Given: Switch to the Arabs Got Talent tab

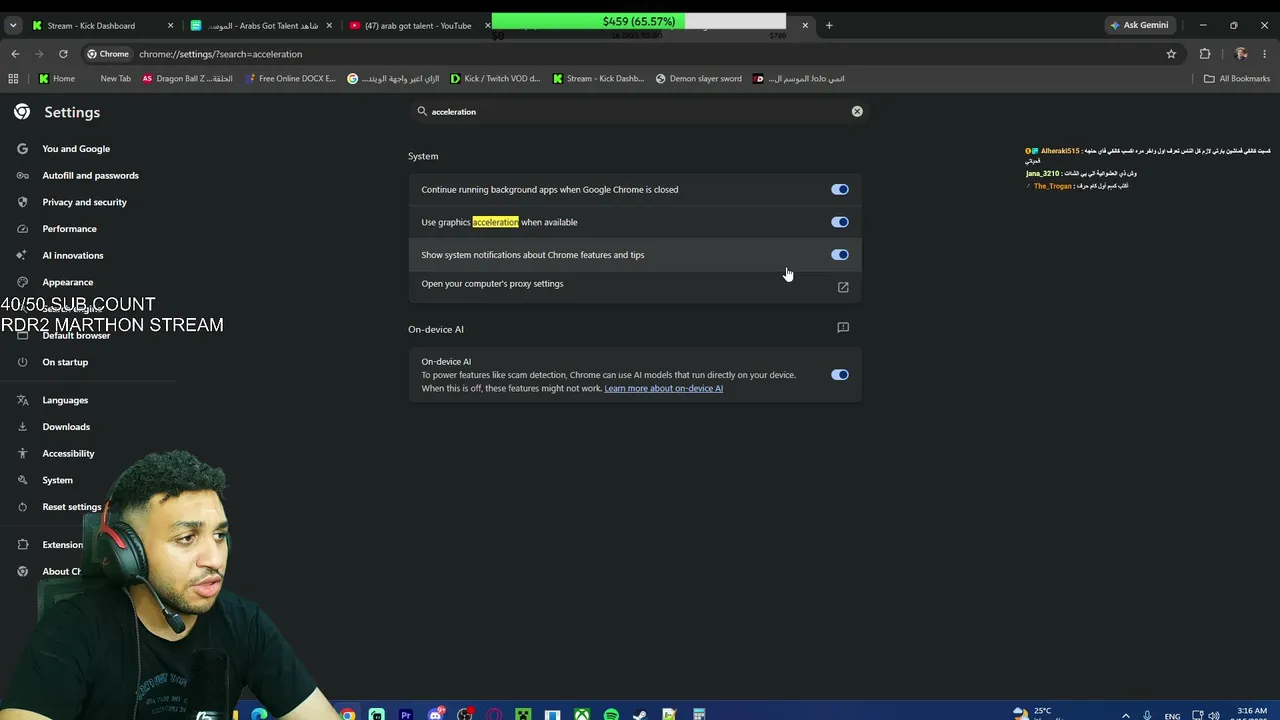Looking at the screenshot, I should [260, 25].
